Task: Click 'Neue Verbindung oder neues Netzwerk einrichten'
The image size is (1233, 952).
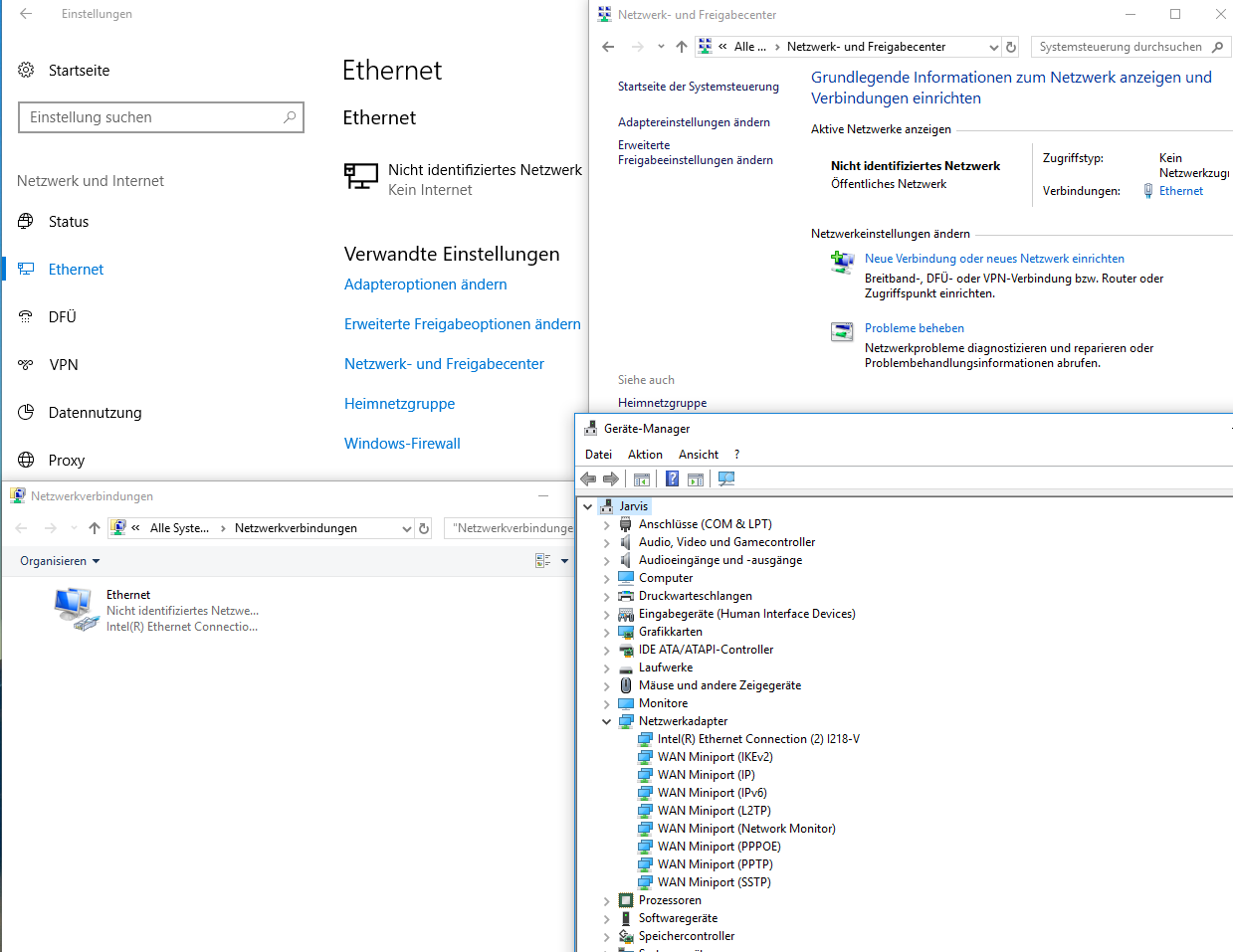Action: click(x=994, y=259)
